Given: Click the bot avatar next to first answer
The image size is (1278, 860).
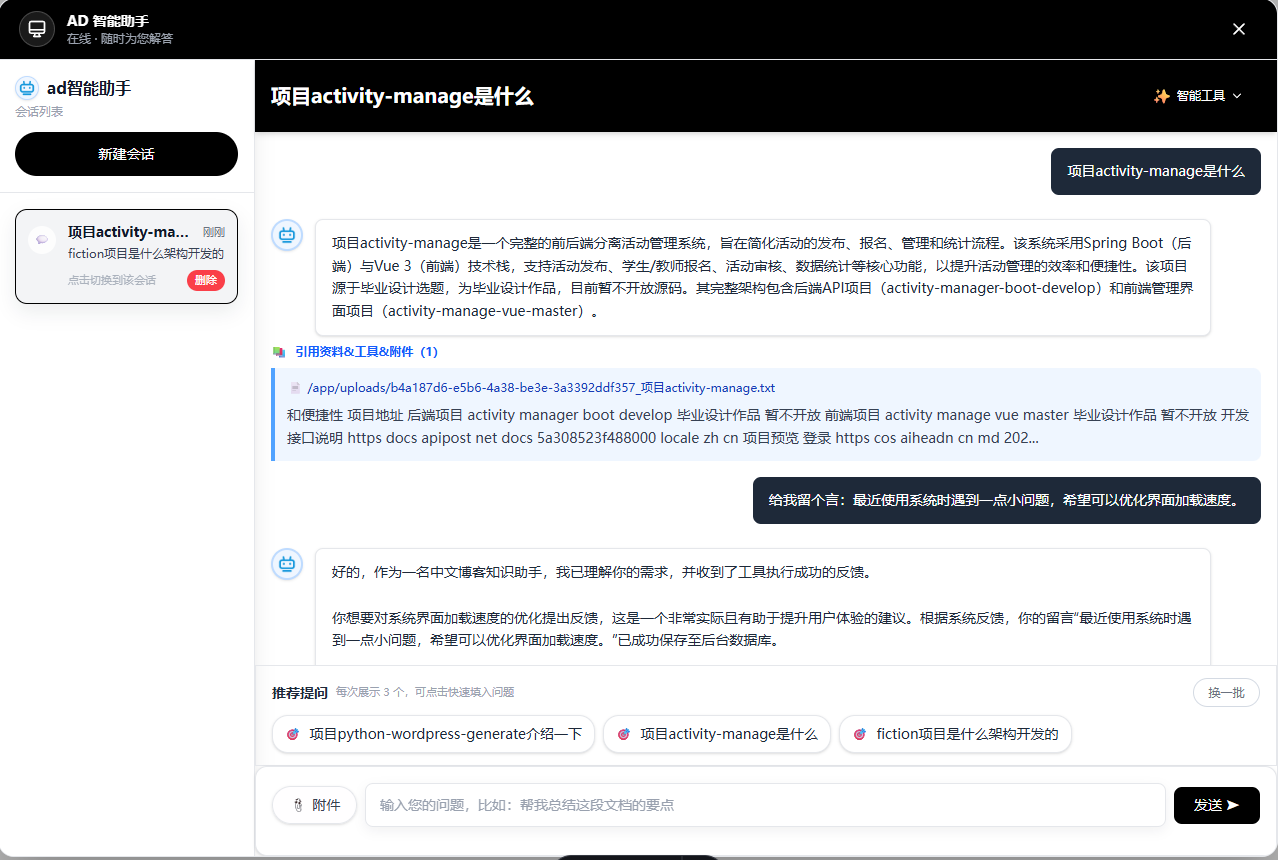Looking at the screenshot, I should pyautogui.click(x=287, y=235).
